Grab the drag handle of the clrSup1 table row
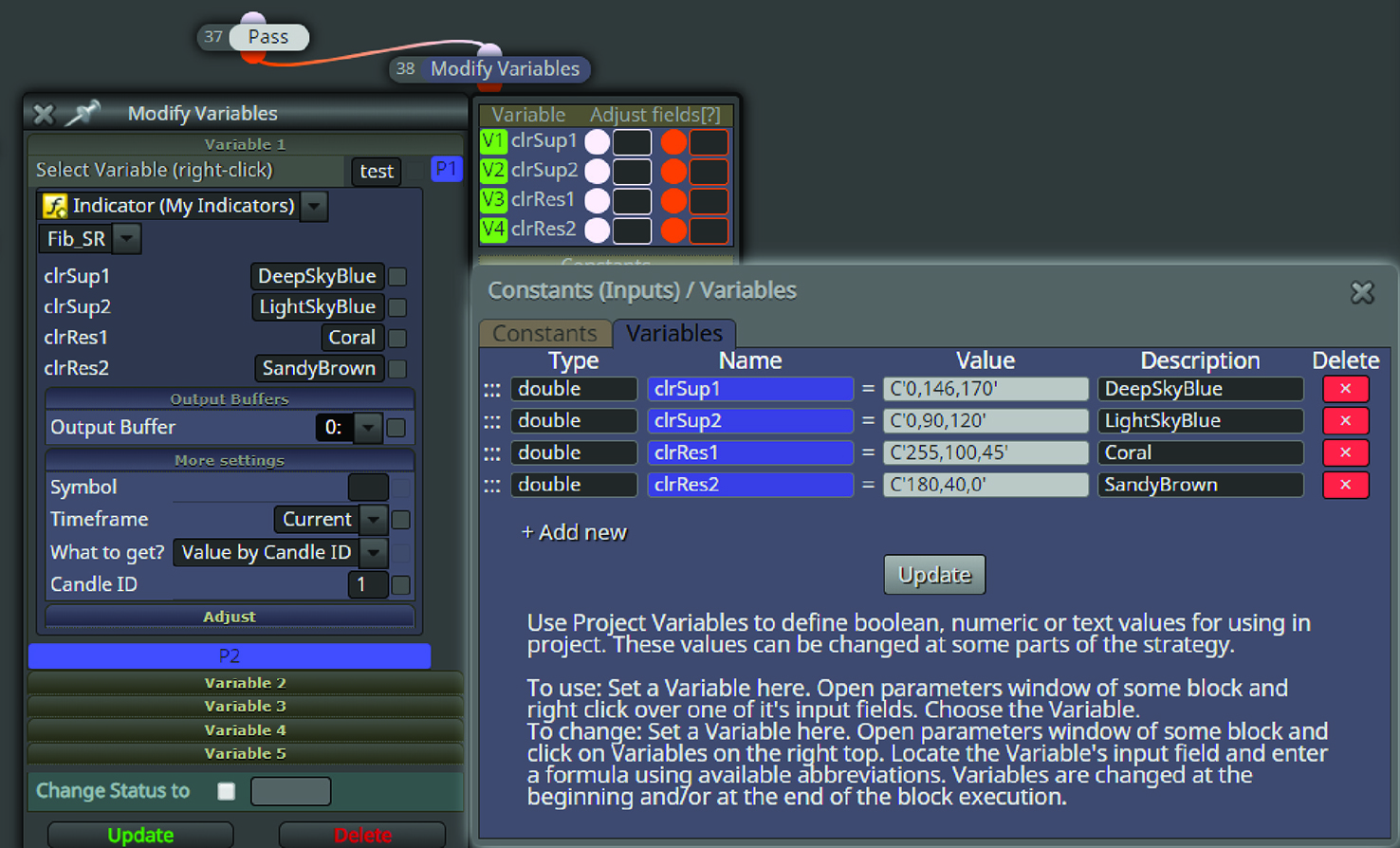Screen dimensions: 1400x848 tap(492, 390)
